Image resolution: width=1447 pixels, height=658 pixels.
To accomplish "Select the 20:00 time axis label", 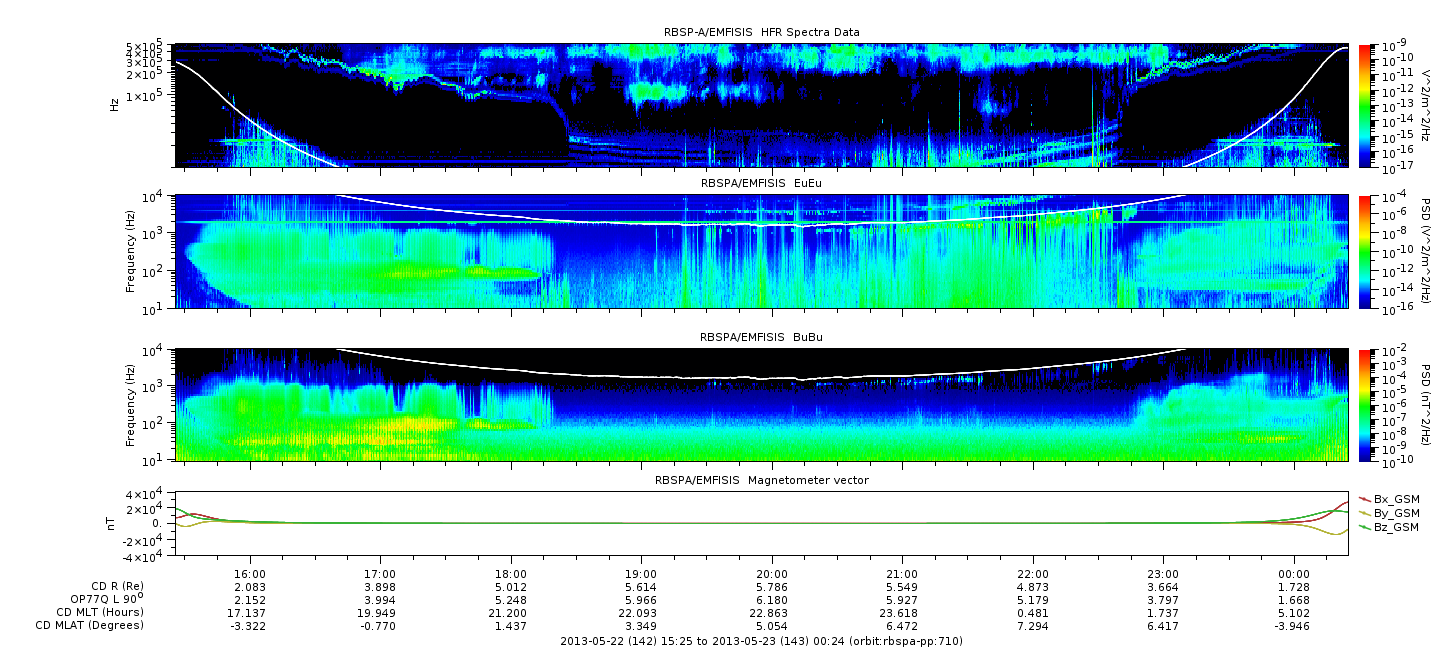I will 772,574.
